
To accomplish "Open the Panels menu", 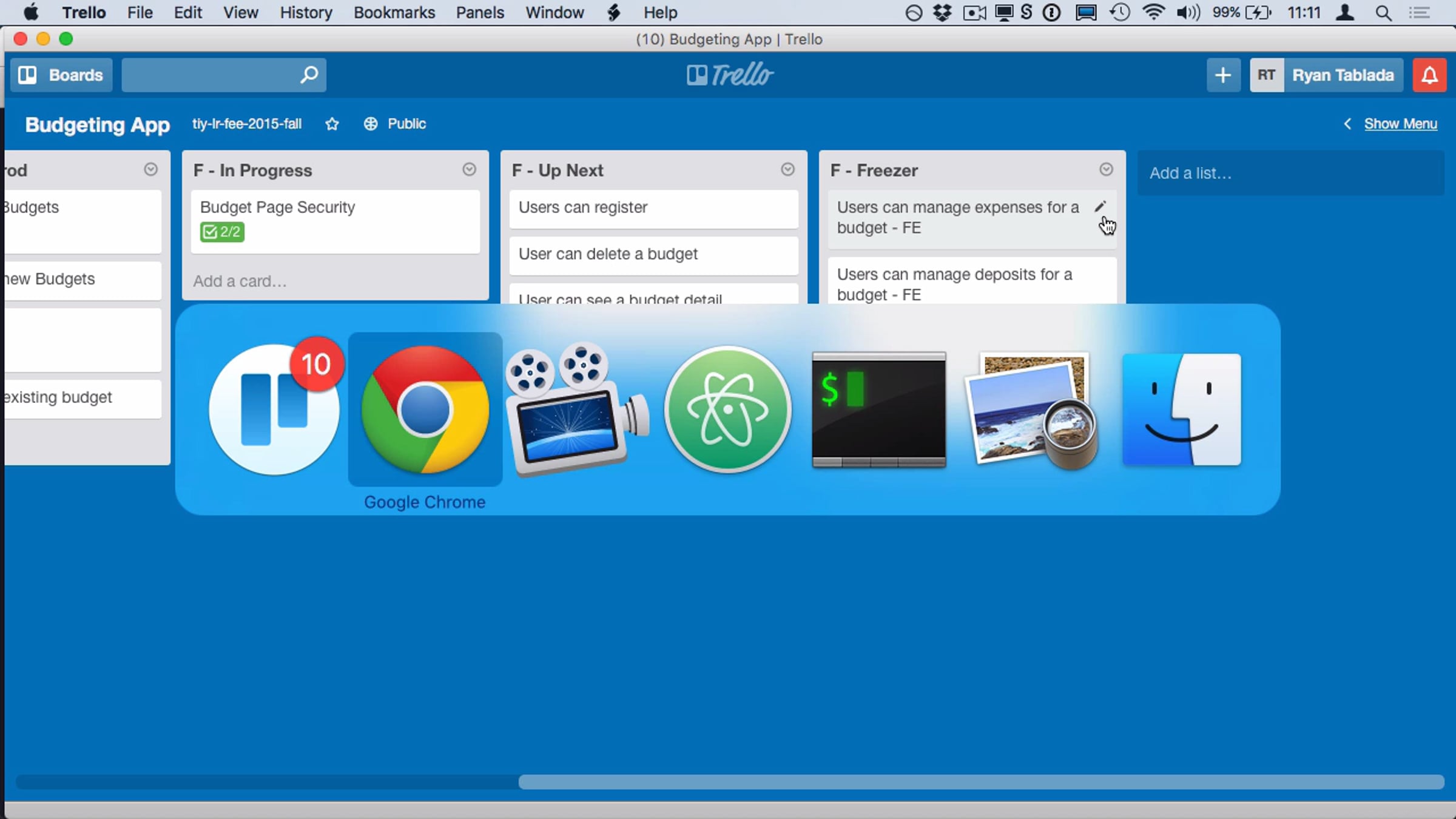I will coord(480,12).
